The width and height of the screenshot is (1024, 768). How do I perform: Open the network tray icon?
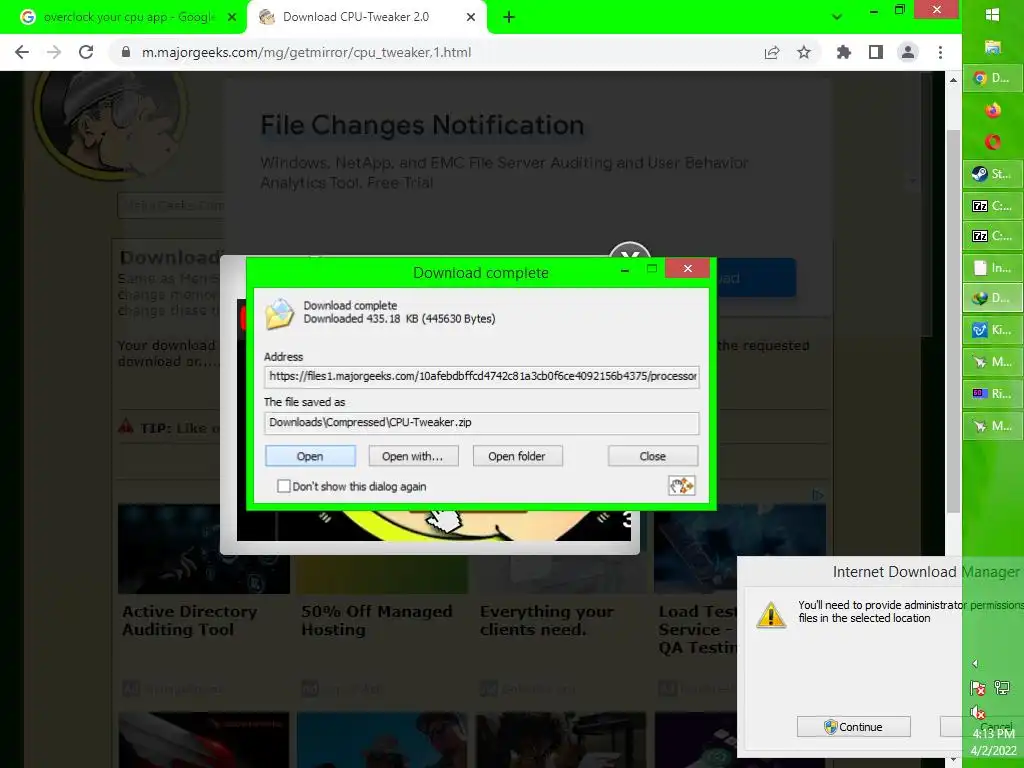1002,687
